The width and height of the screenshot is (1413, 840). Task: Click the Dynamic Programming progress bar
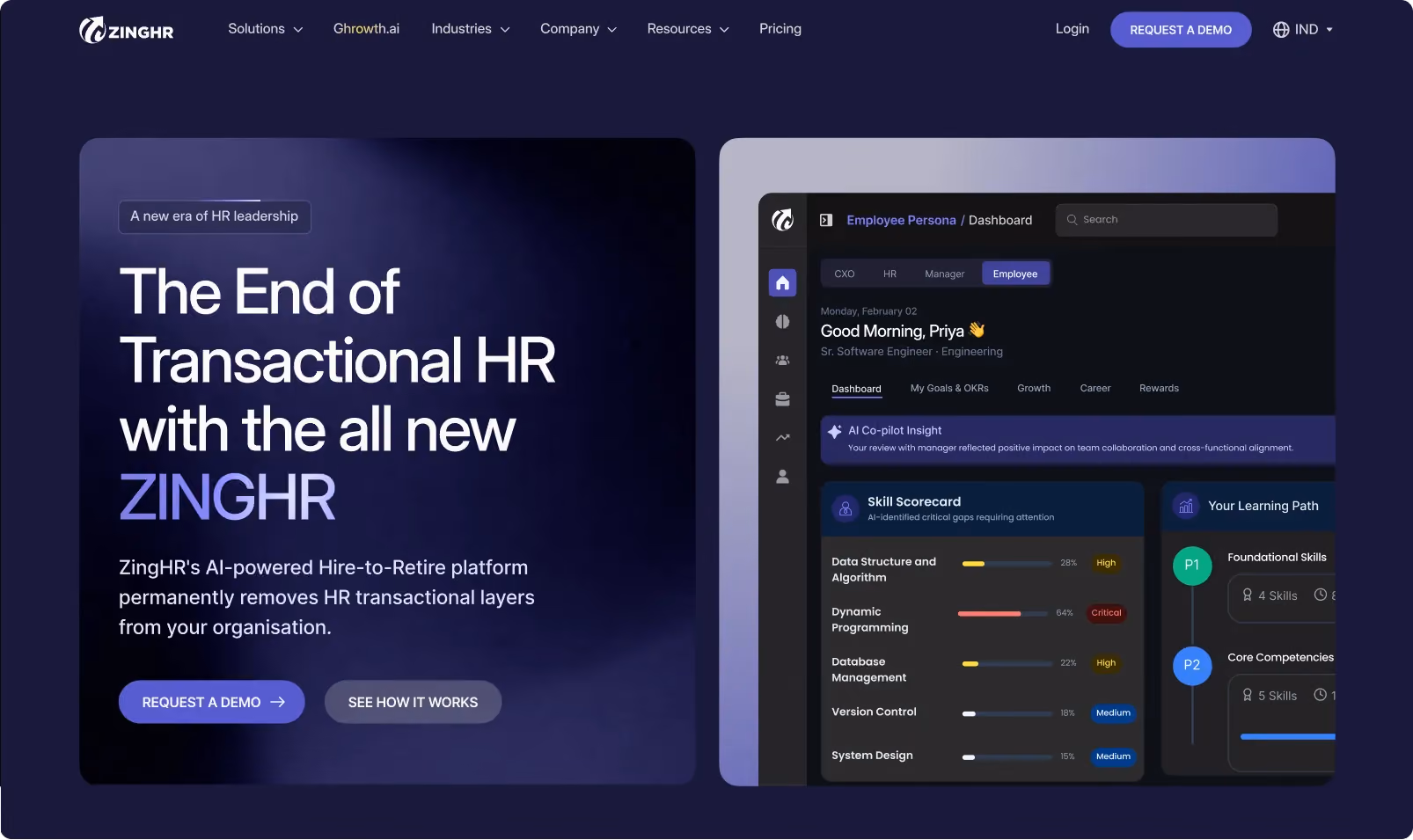[x=1003, y=614]
